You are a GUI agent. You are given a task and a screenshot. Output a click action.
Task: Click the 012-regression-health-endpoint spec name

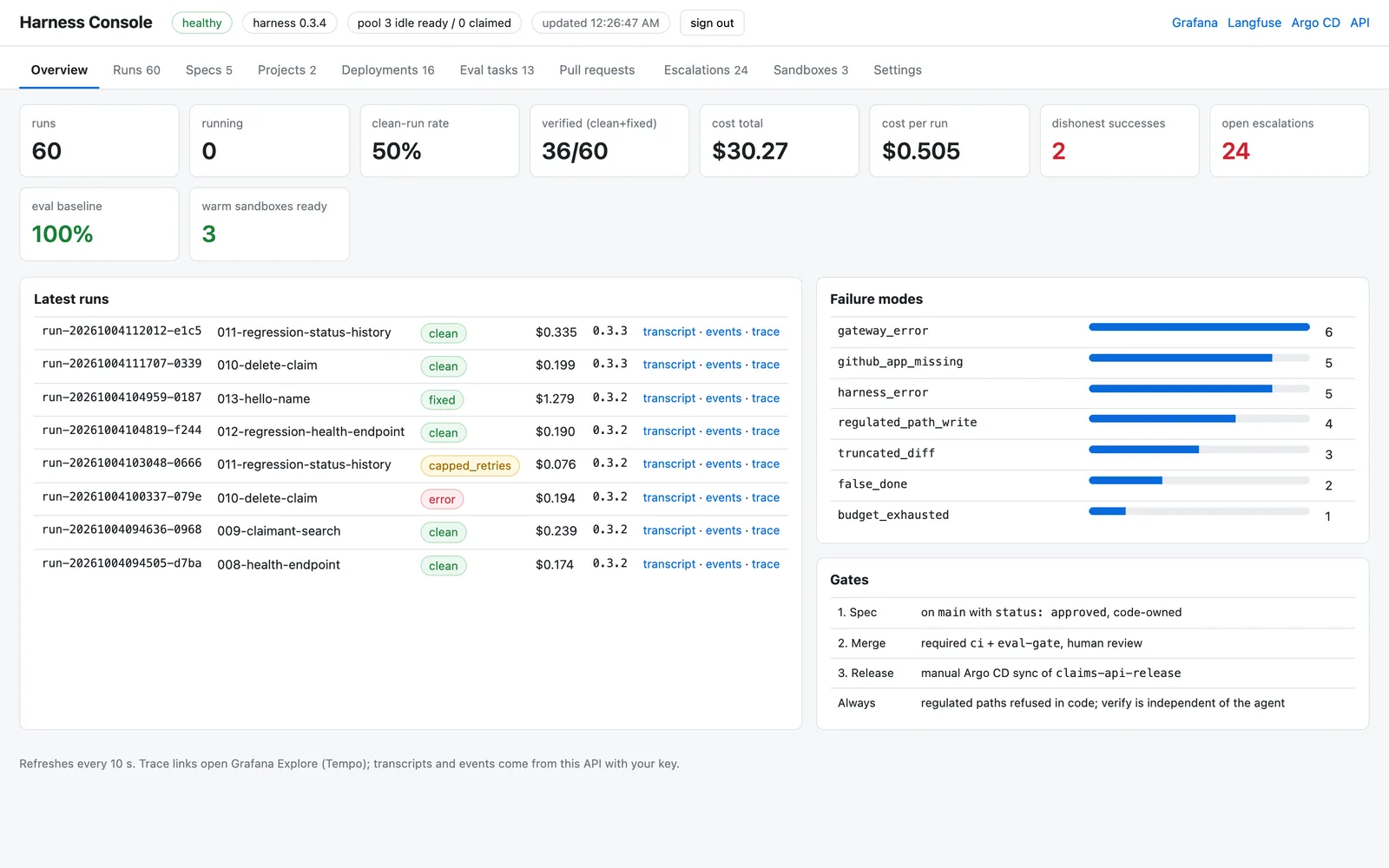(311, 431)
